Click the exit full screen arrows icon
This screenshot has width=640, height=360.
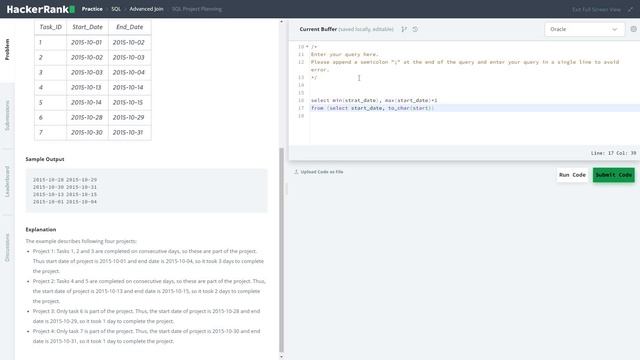(x=630, y=9)
